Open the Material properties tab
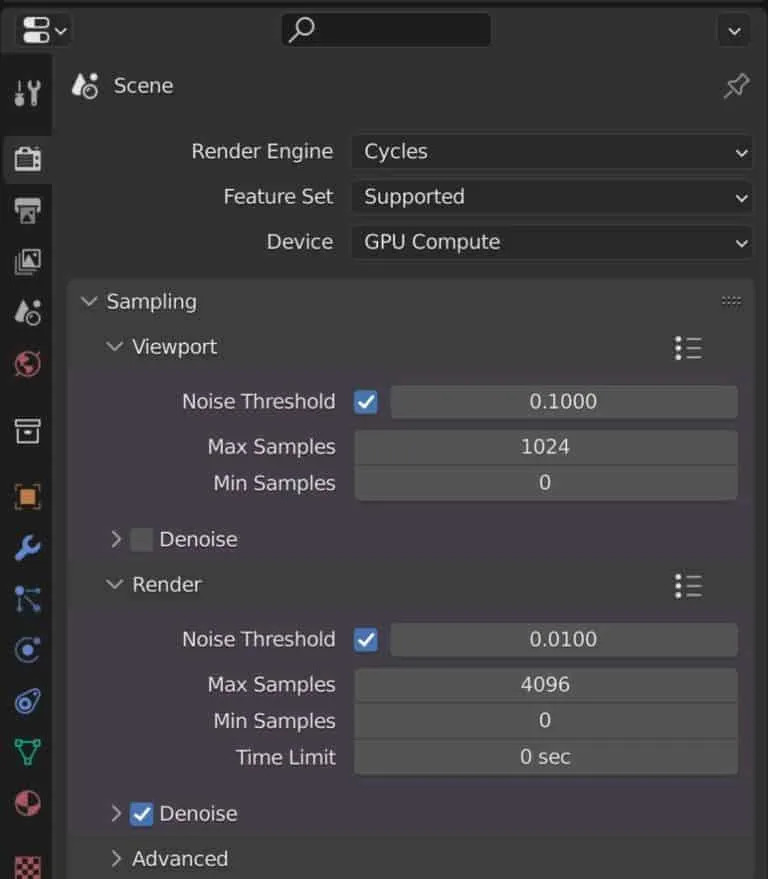 coord(27,803)
